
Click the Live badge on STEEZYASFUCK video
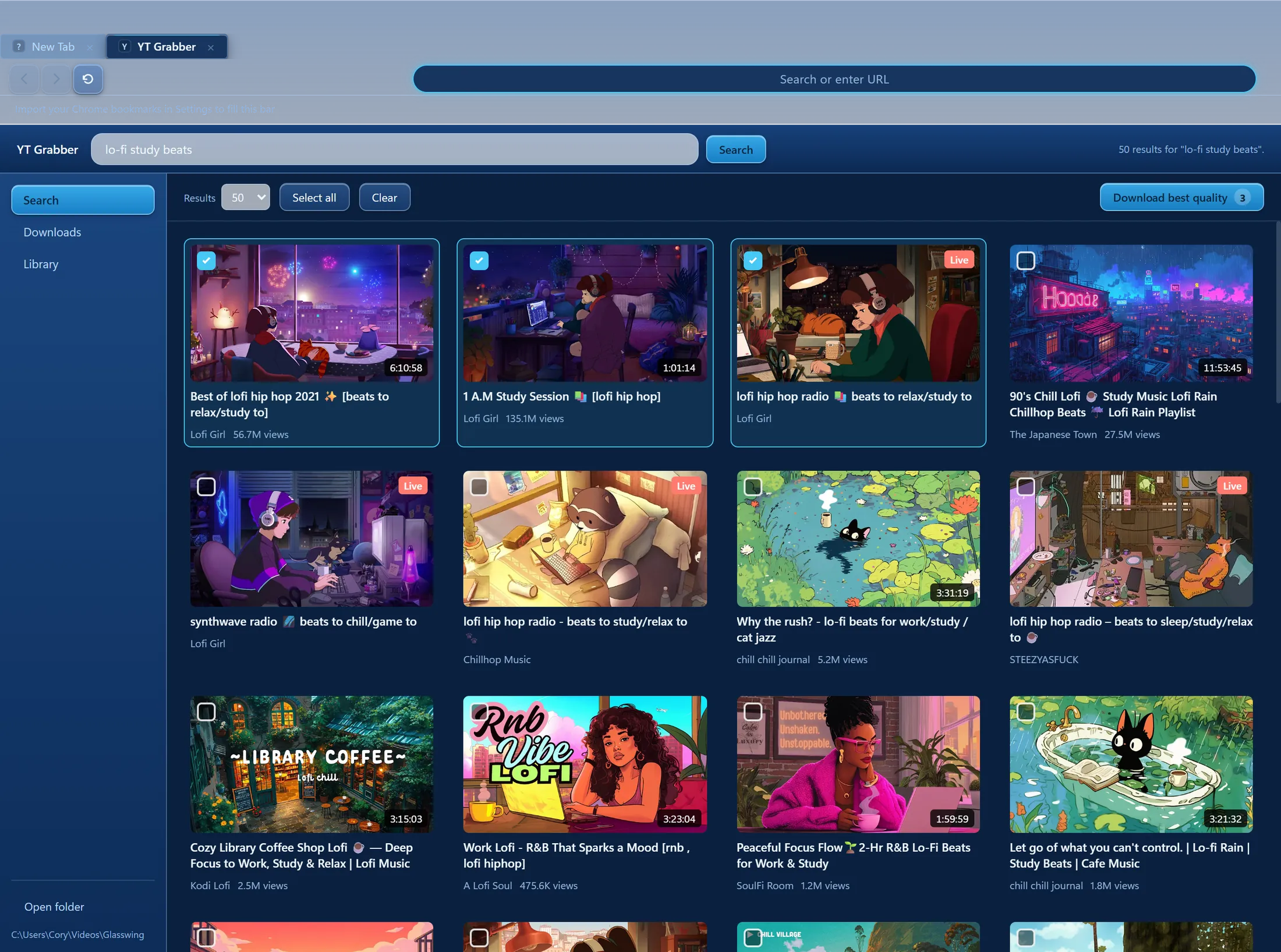(x=1232, y=486)
